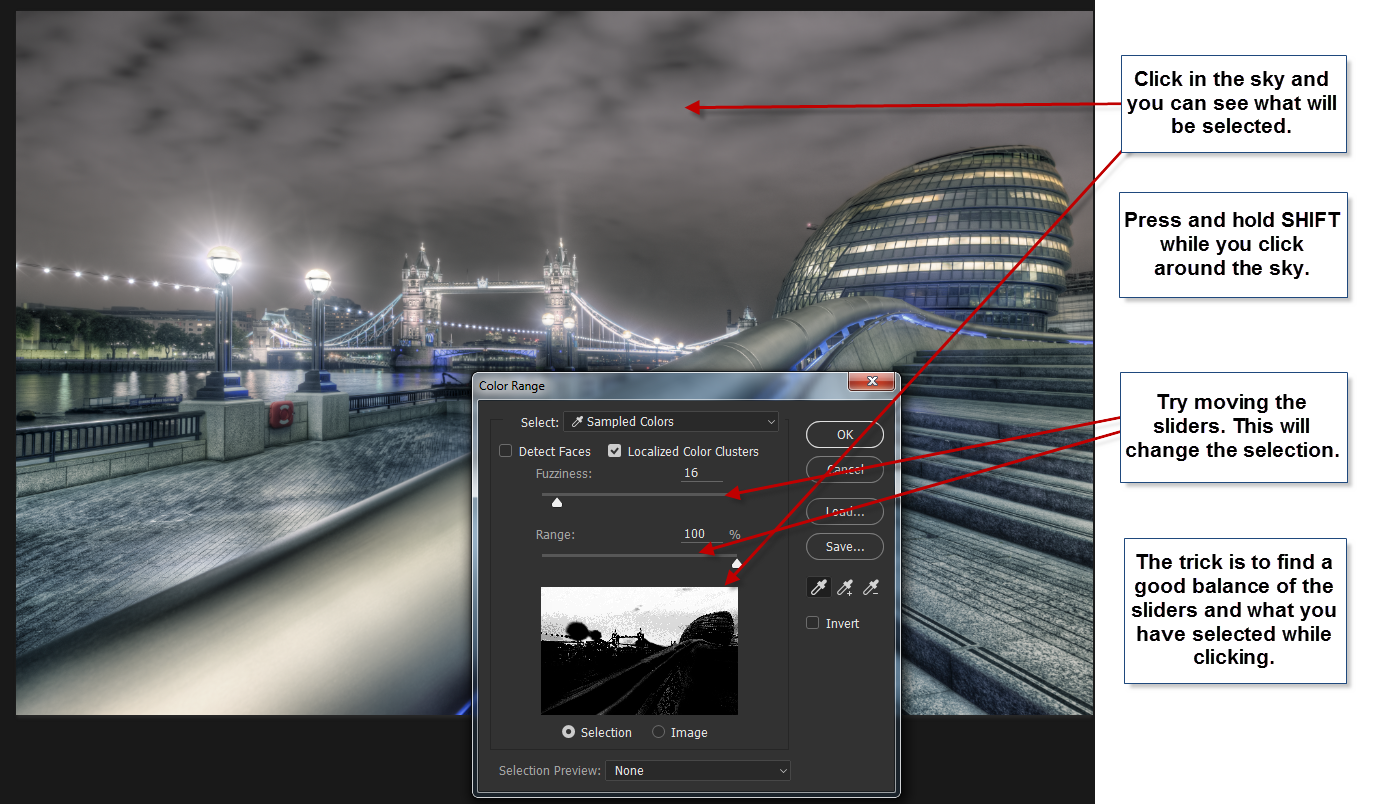Open the Selection Preview dropdown set to None
The height and width of the screenshot is (804, 1394).
tap(697, 770)
